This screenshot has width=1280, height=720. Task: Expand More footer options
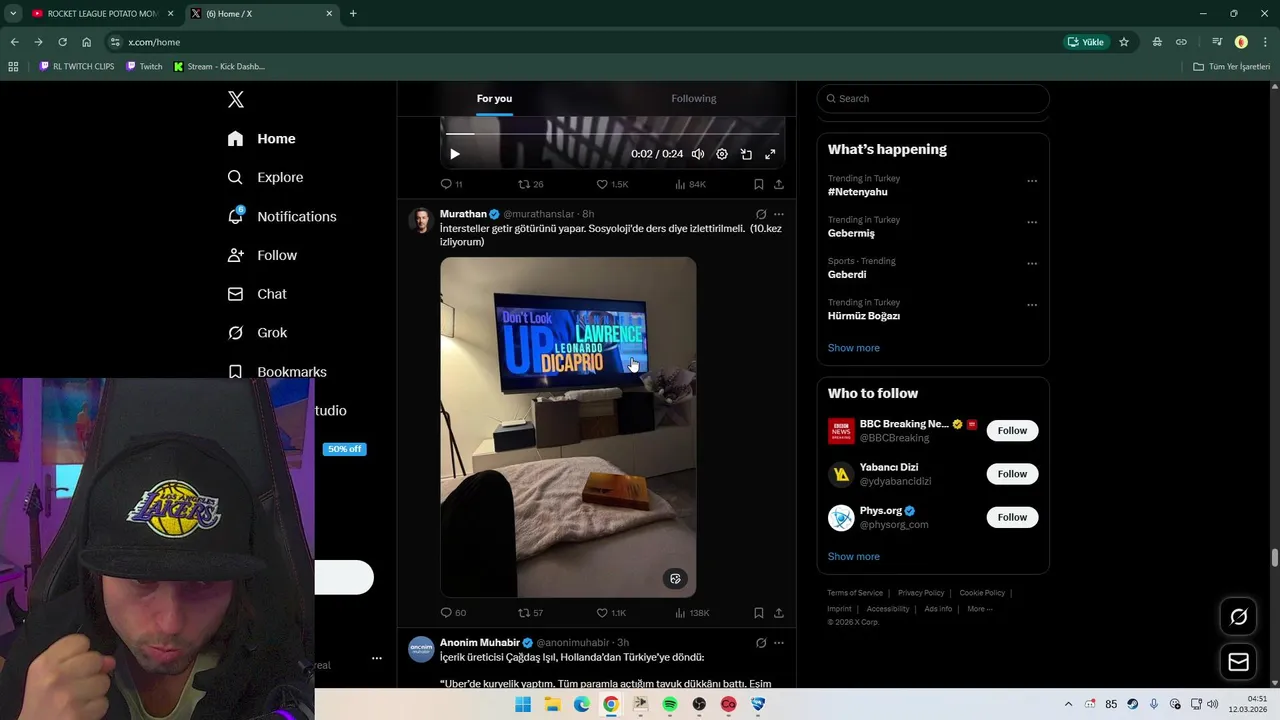tap(980, 609)
